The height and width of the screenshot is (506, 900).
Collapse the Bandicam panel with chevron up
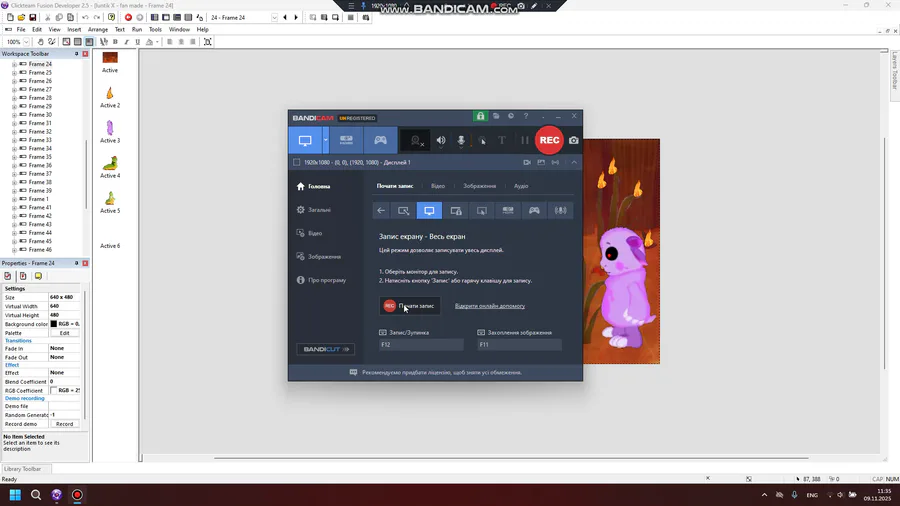pyautogui.click(x=574, y=162)
